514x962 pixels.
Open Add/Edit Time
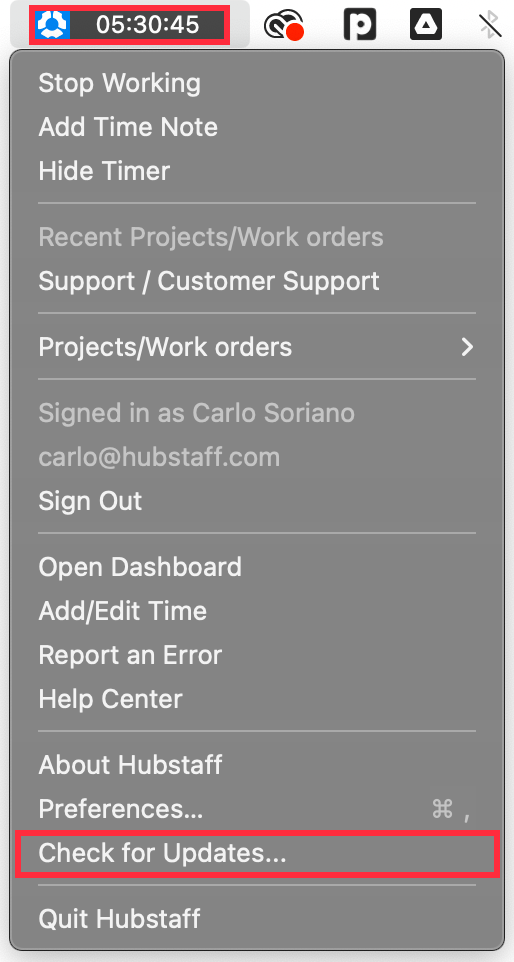click(x=257, y=611)
